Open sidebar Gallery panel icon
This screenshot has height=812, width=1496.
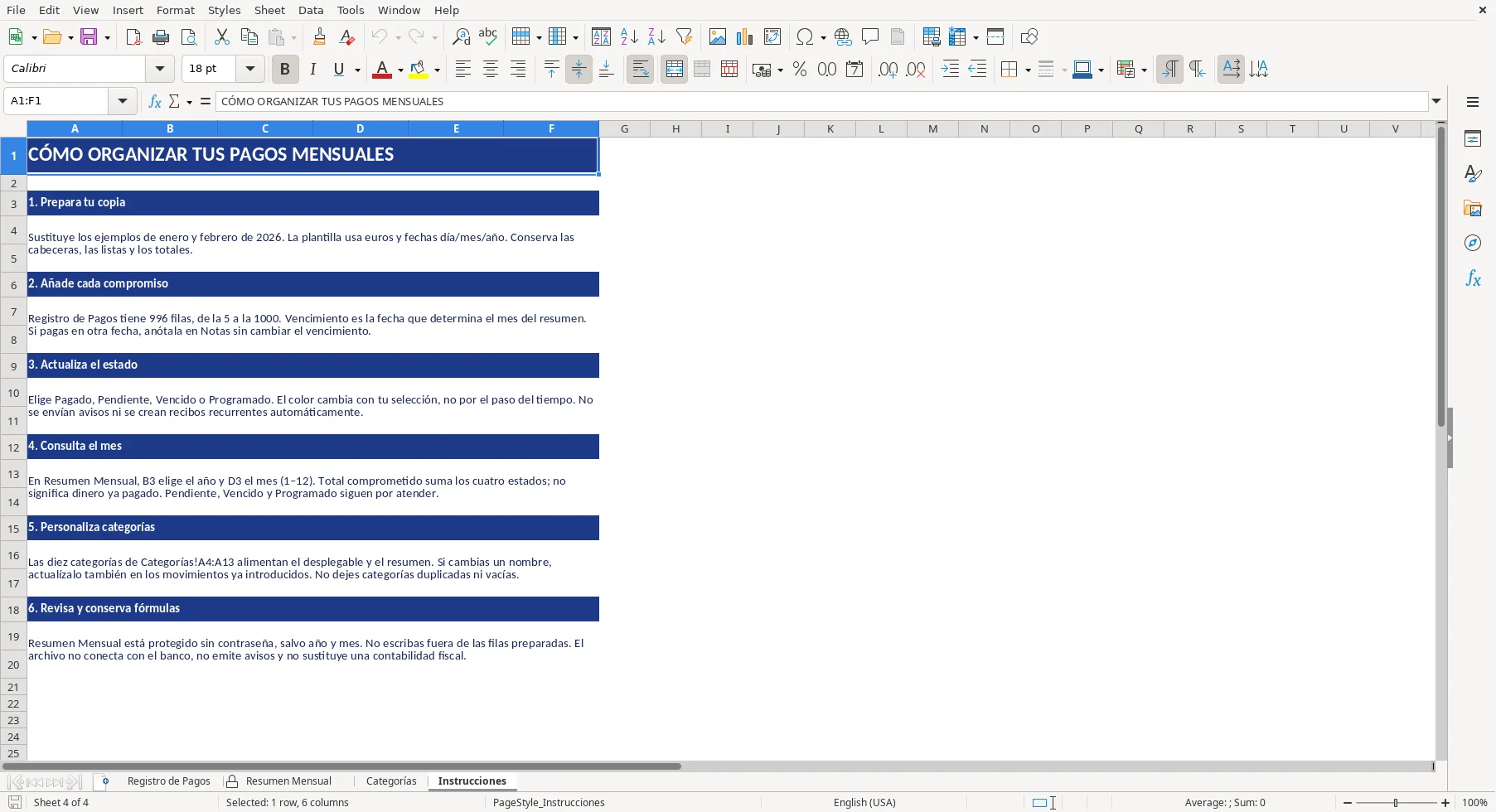coord(1473,208)
